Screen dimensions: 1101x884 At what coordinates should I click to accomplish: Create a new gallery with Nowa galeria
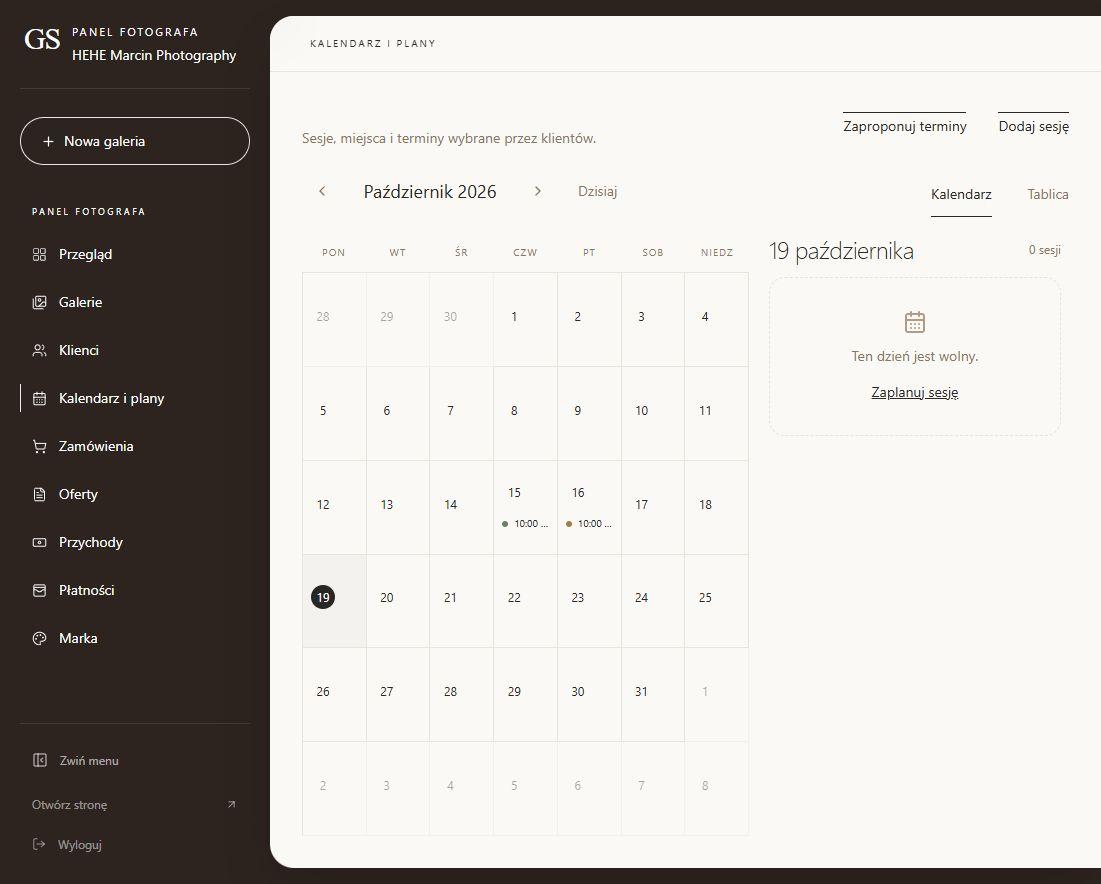(x=135, y=141)
